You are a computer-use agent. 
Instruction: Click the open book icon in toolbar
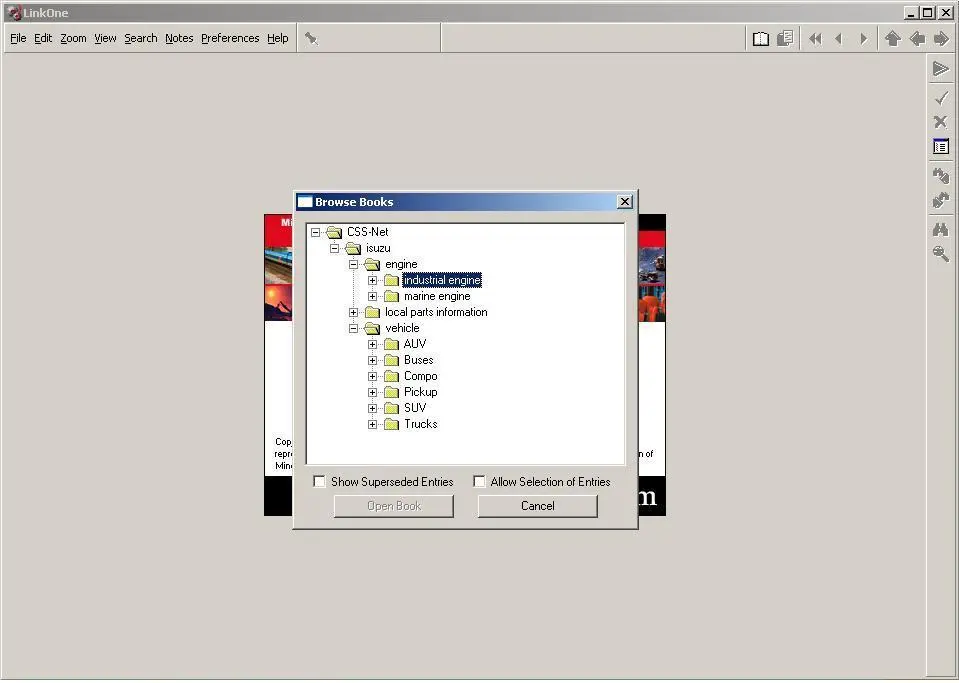tap(760, 39)
